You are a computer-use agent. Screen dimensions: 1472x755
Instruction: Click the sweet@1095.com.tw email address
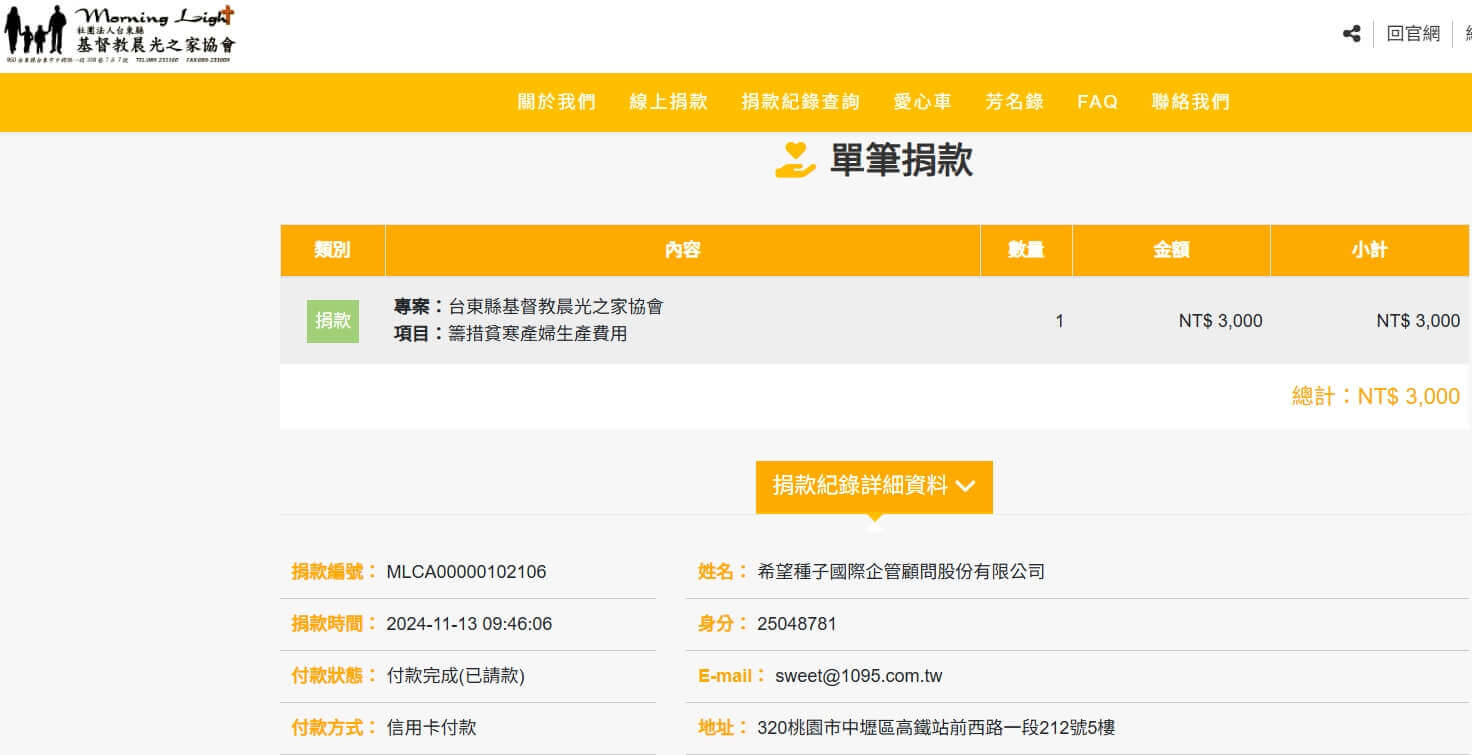858,676
